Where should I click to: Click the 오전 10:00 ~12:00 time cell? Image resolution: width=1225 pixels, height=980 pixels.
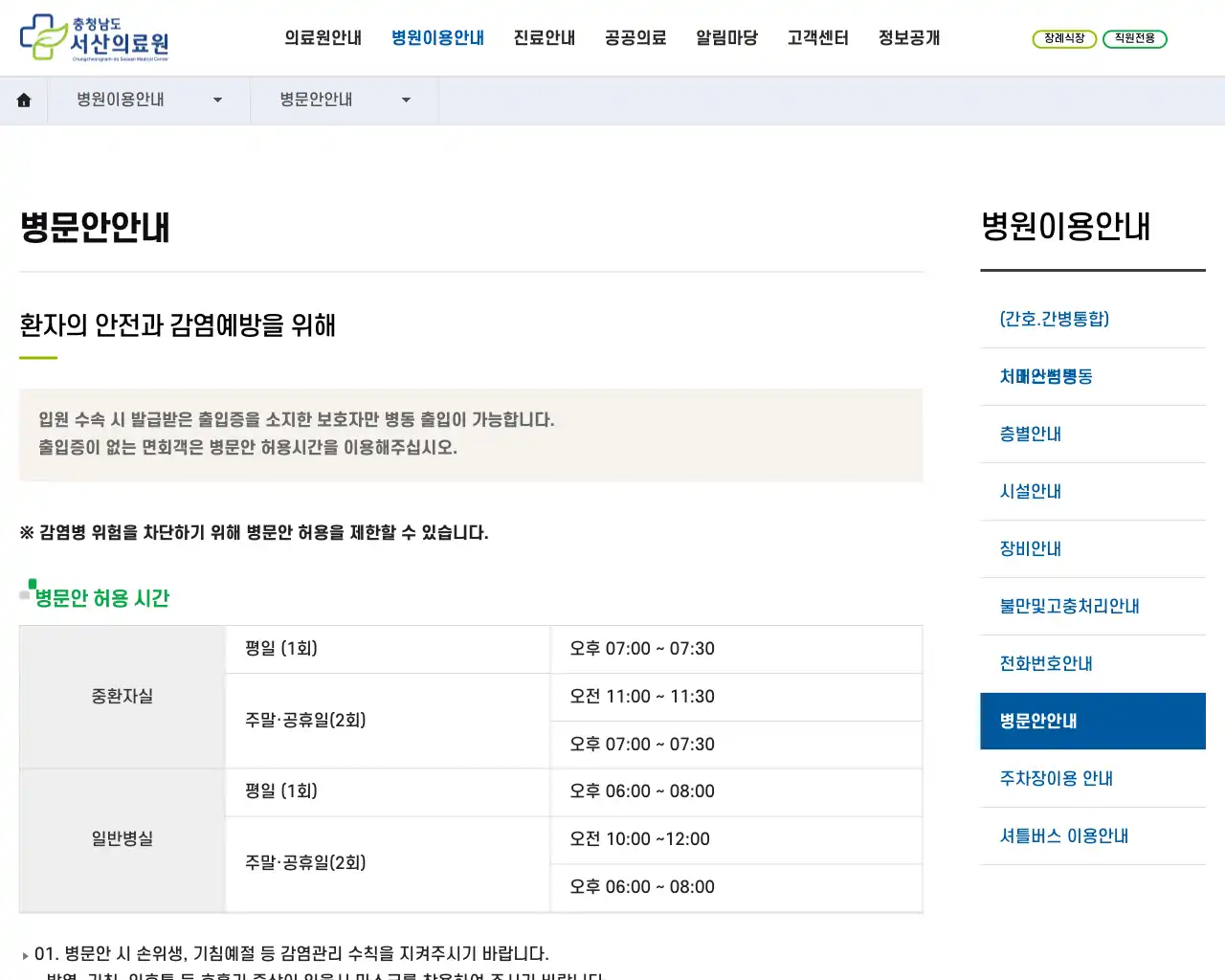pos(736,839)
